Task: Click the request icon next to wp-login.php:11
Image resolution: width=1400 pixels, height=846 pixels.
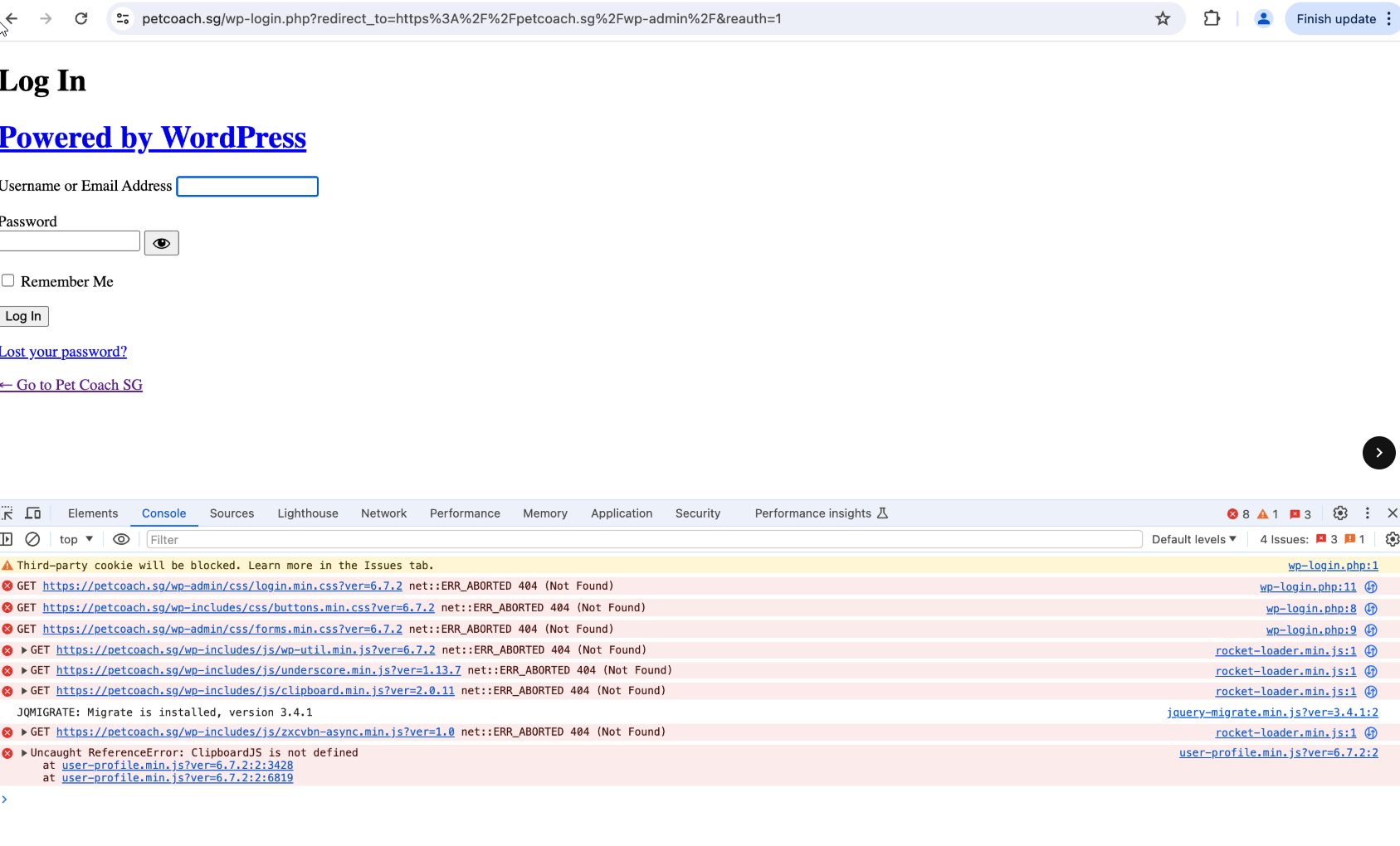Action: tap(1371, 587)
